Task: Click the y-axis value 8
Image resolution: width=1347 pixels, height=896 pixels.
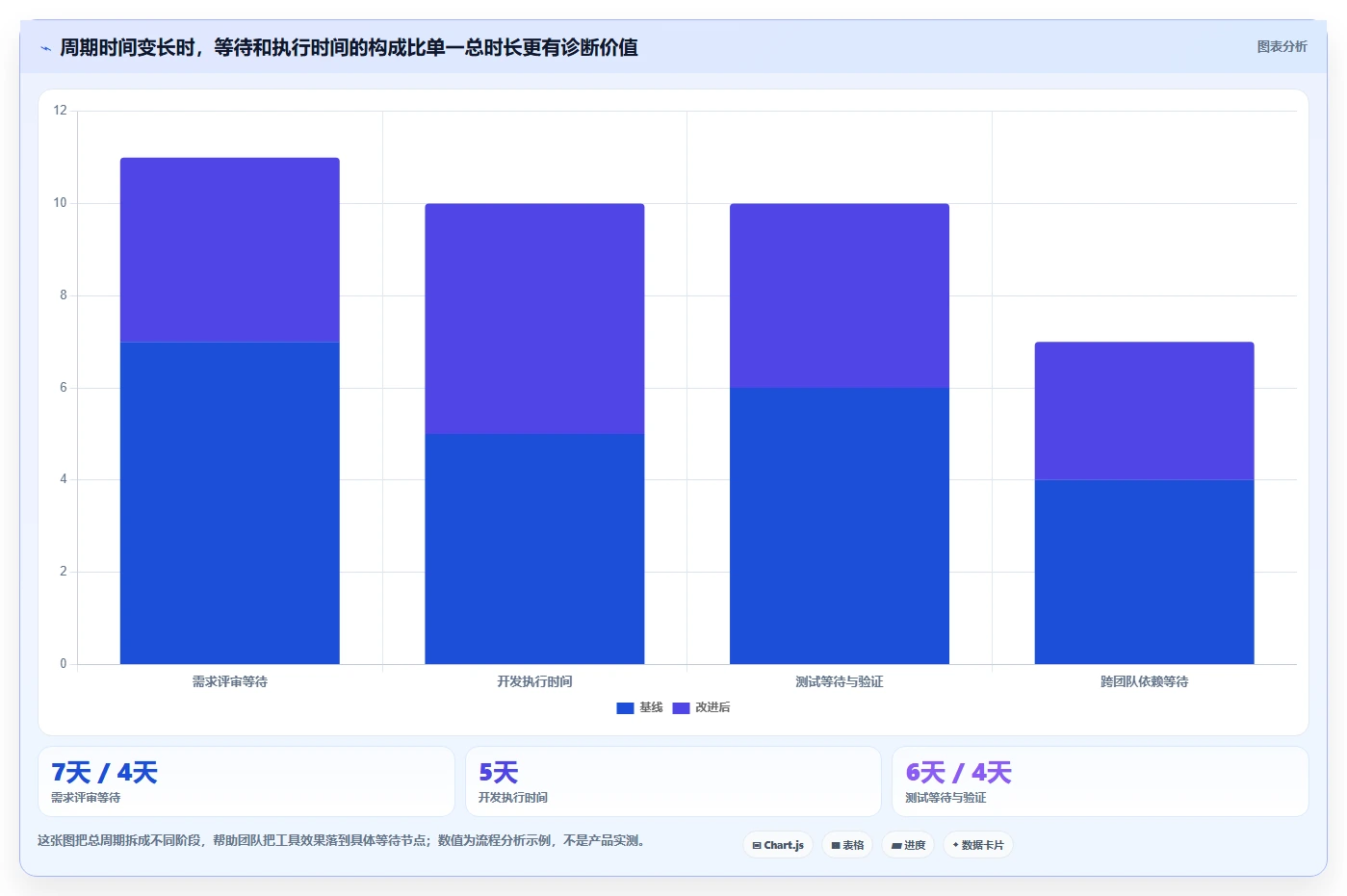Action: tap(64, 295)
